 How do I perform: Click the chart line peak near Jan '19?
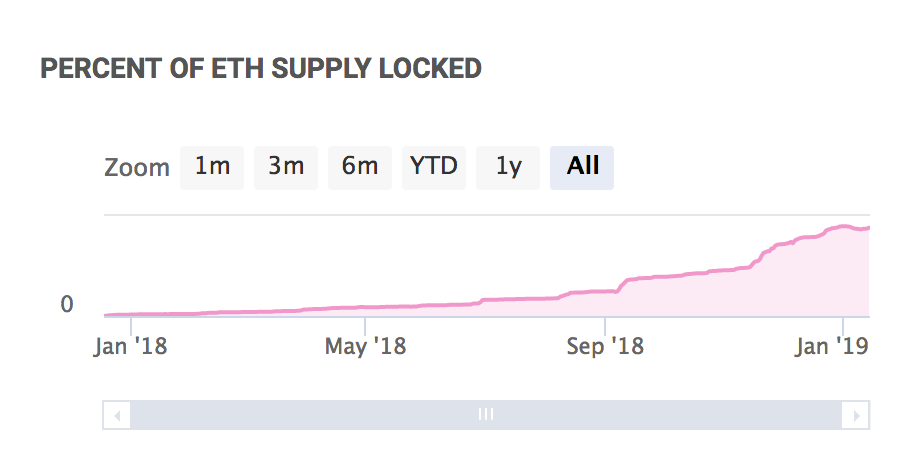point(844,226)
